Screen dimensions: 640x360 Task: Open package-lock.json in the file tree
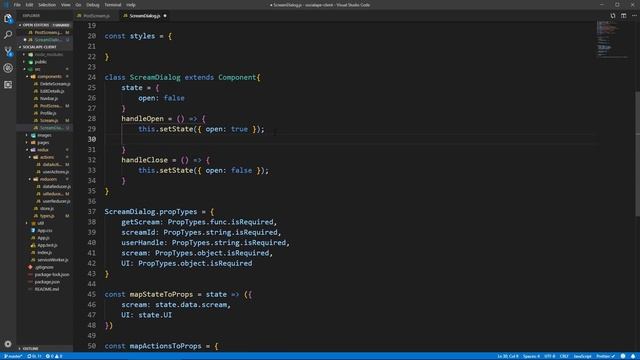[51, 275]
